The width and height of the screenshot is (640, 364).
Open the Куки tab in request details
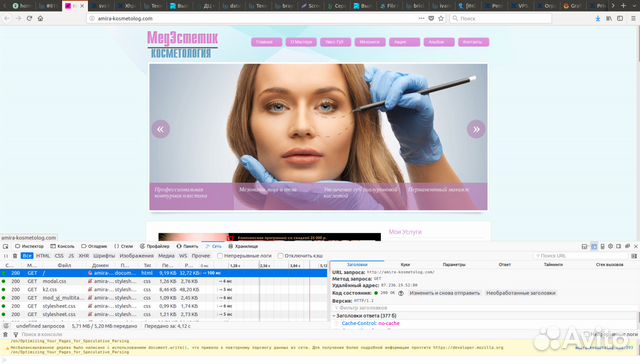(405, 265)
